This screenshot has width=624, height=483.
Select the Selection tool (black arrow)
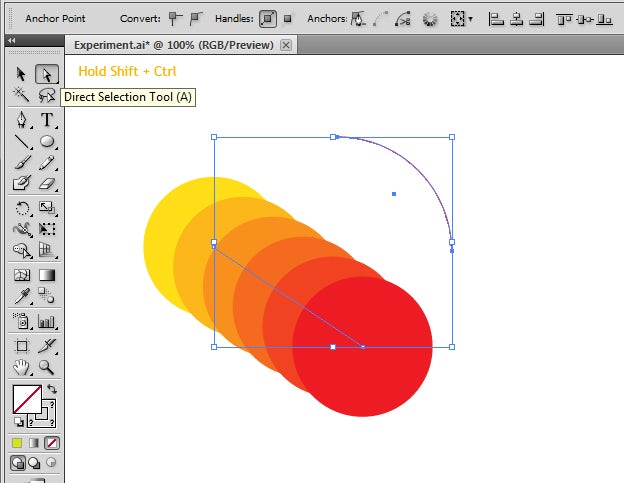pyautogui.click(x=21, y=74)
